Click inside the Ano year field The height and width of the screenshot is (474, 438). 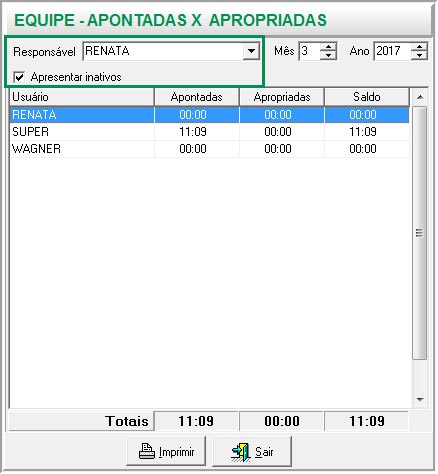pyautogui.click(x=393, y=51)
